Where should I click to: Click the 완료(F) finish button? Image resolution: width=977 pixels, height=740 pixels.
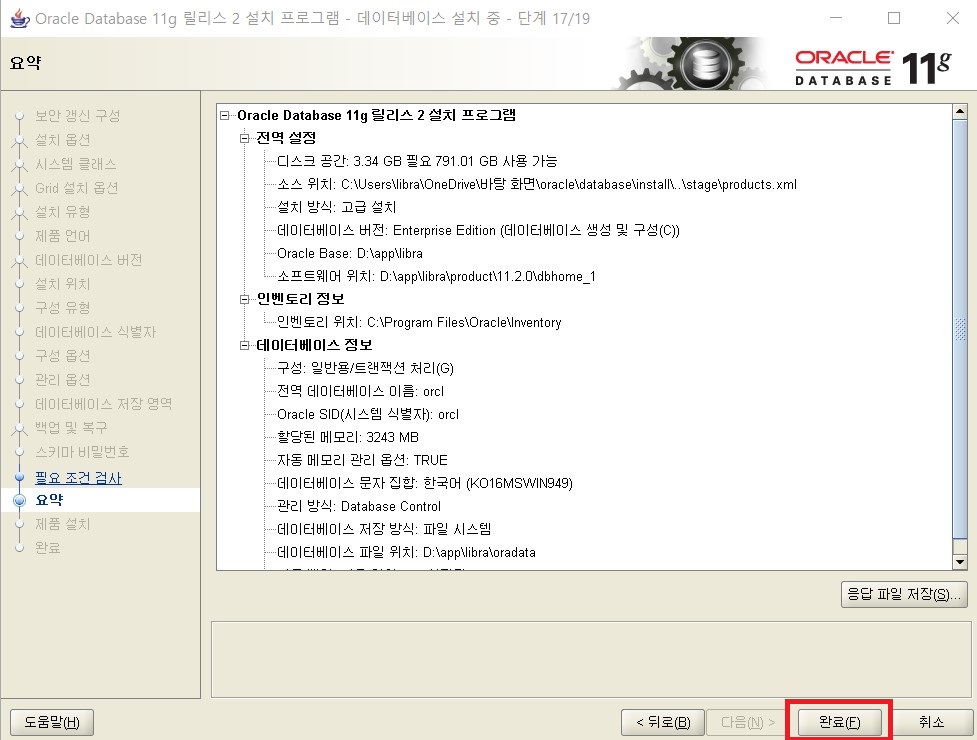coord(839,722)
